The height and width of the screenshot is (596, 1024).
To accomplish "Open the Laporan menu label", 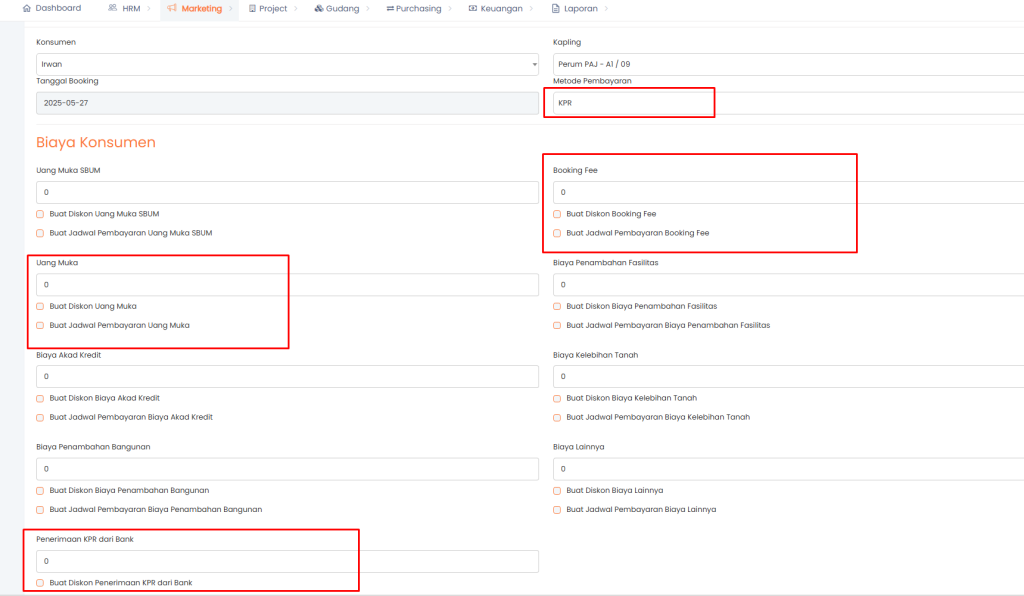I will (583, 8).
